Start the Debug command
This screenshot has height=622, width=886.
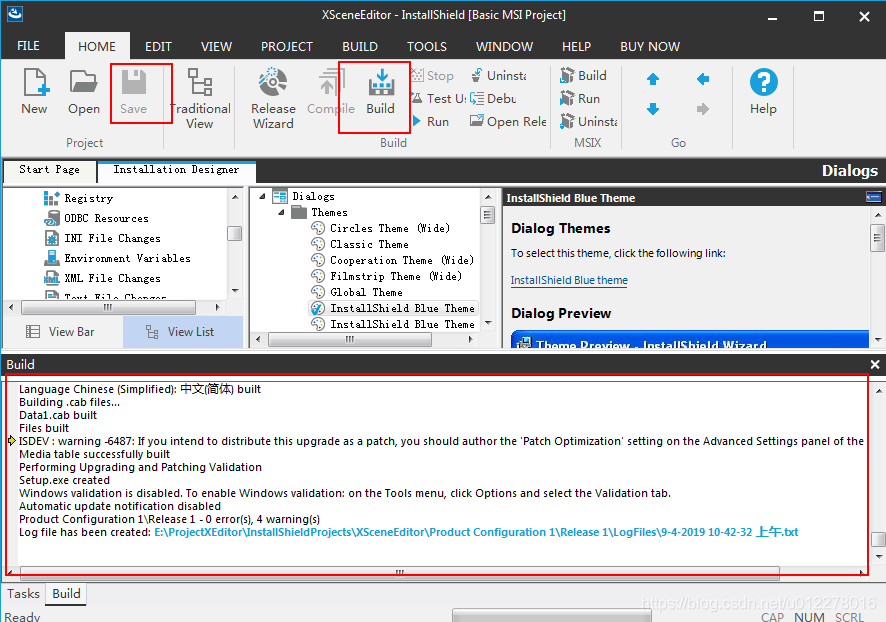[x=493, y=98]
